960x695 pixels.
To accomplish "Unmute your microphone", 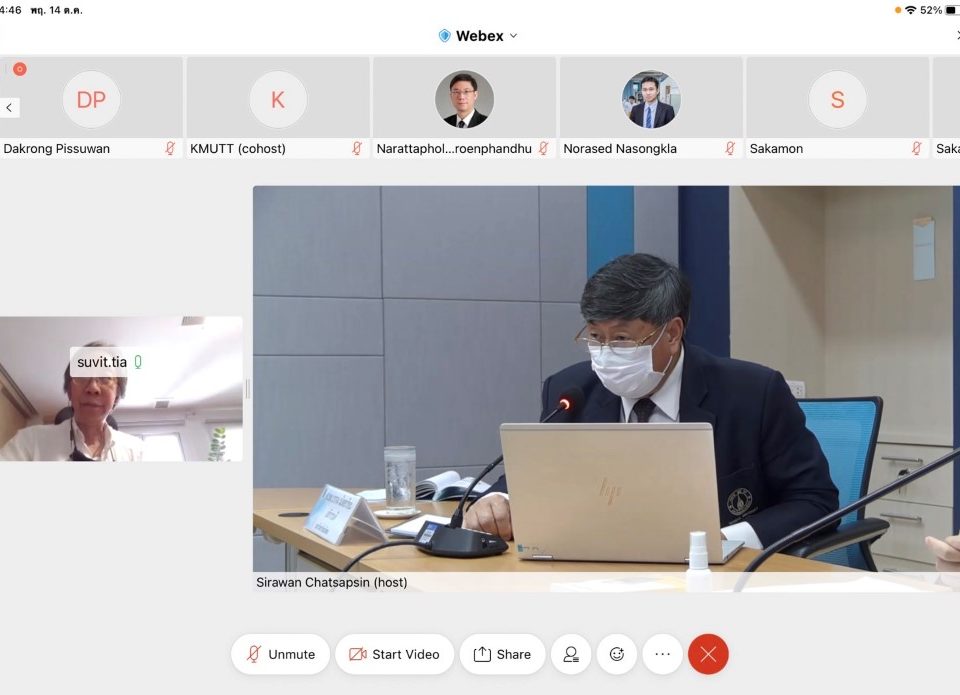I will pyautogui.click(x=280, y=654).
